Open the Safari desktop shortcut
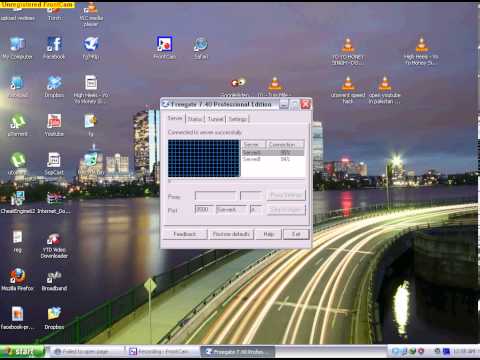Image resolution: width=480 pixels, height=360 pixels. pyautogui.click(x=200, y=48)
